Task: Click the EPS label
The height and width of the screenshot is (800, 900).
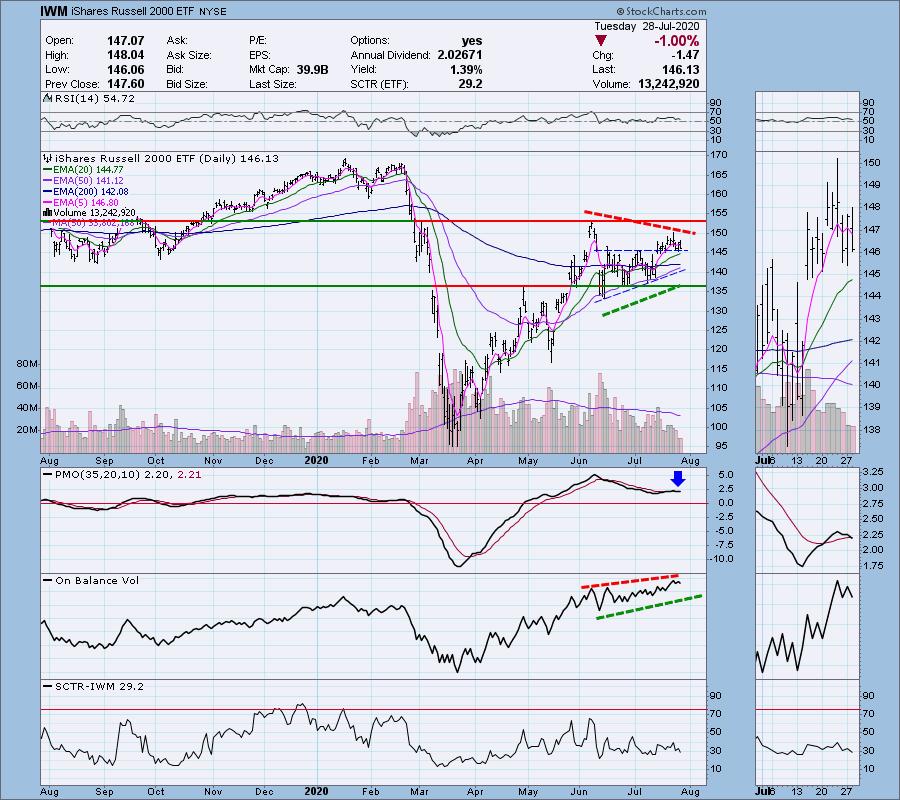Action: (x=260, y=55)
